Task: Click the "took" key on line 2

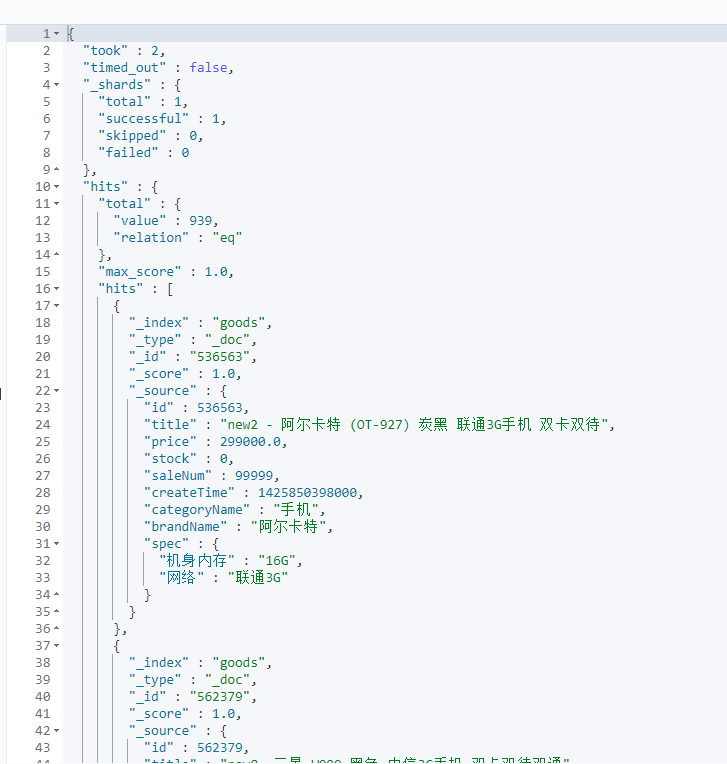Action: pyautogui.click(x=105, y=51)
